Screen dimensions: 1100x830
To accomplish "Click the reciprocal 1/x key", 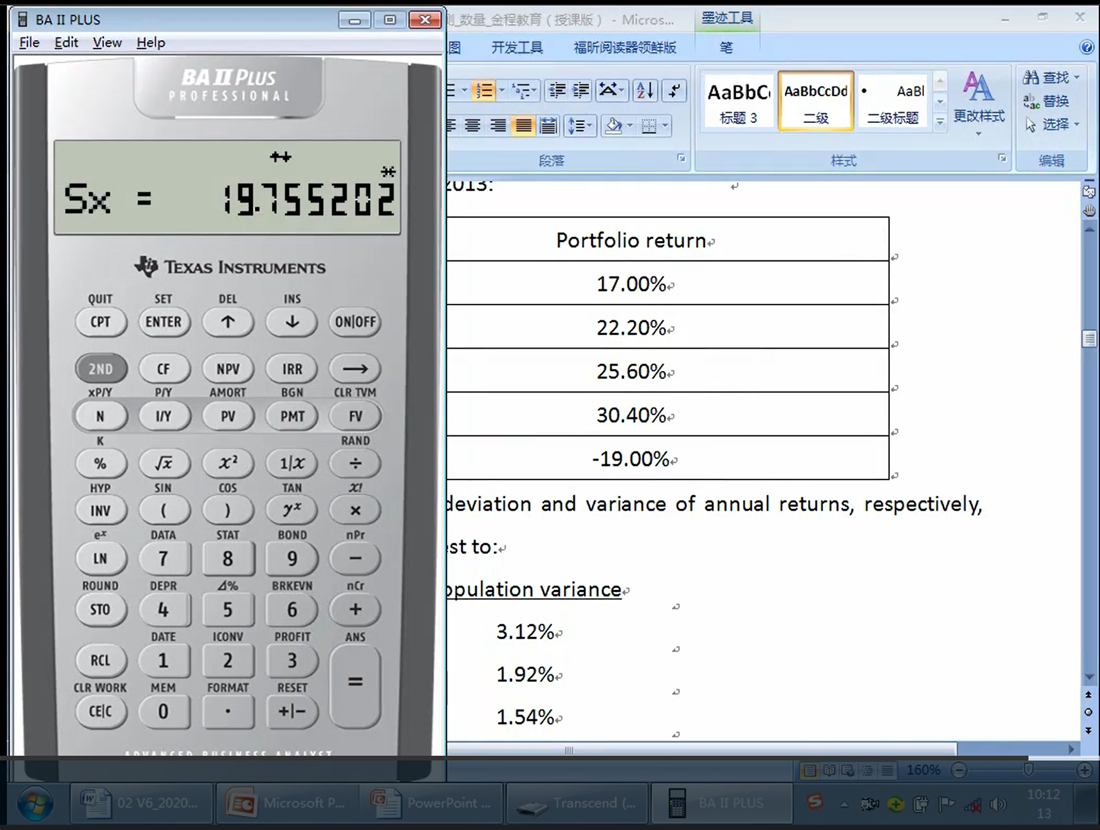I will tap(292, 463).
